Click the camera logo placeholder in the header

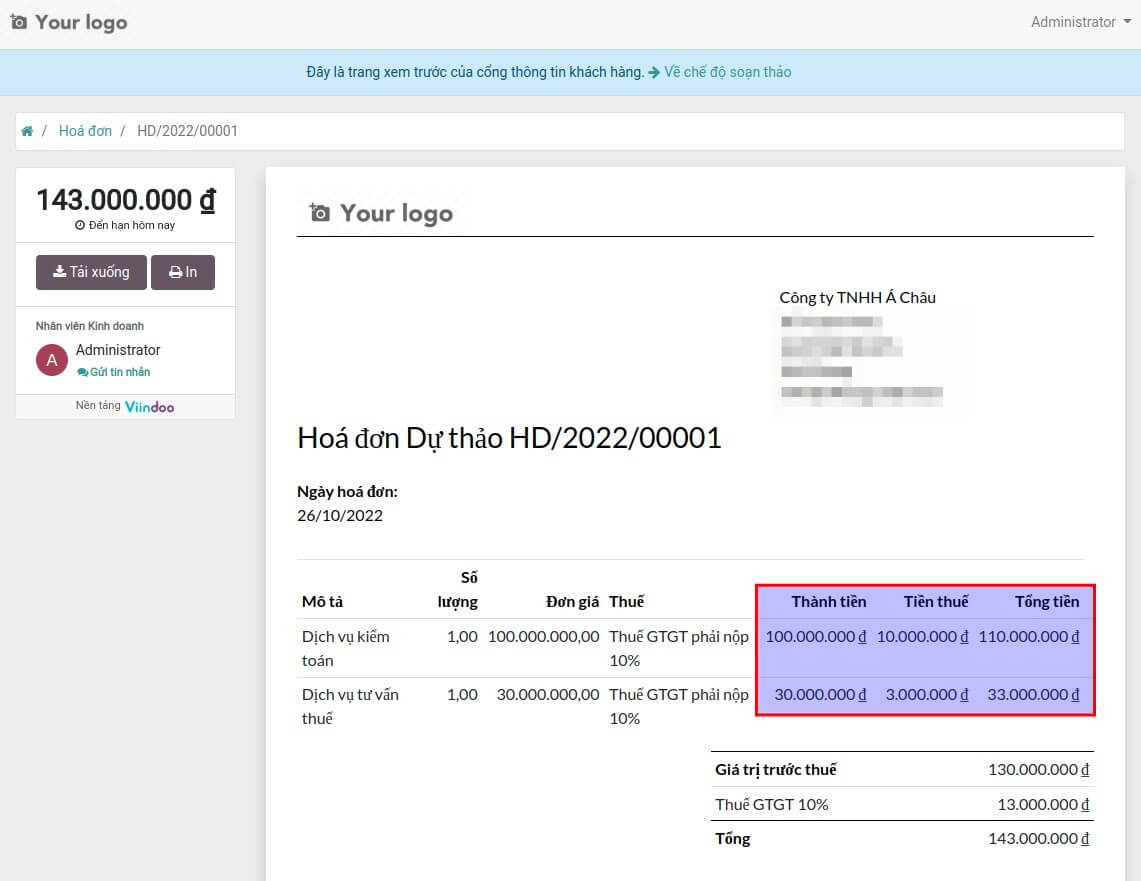click(x=19, y=21)
